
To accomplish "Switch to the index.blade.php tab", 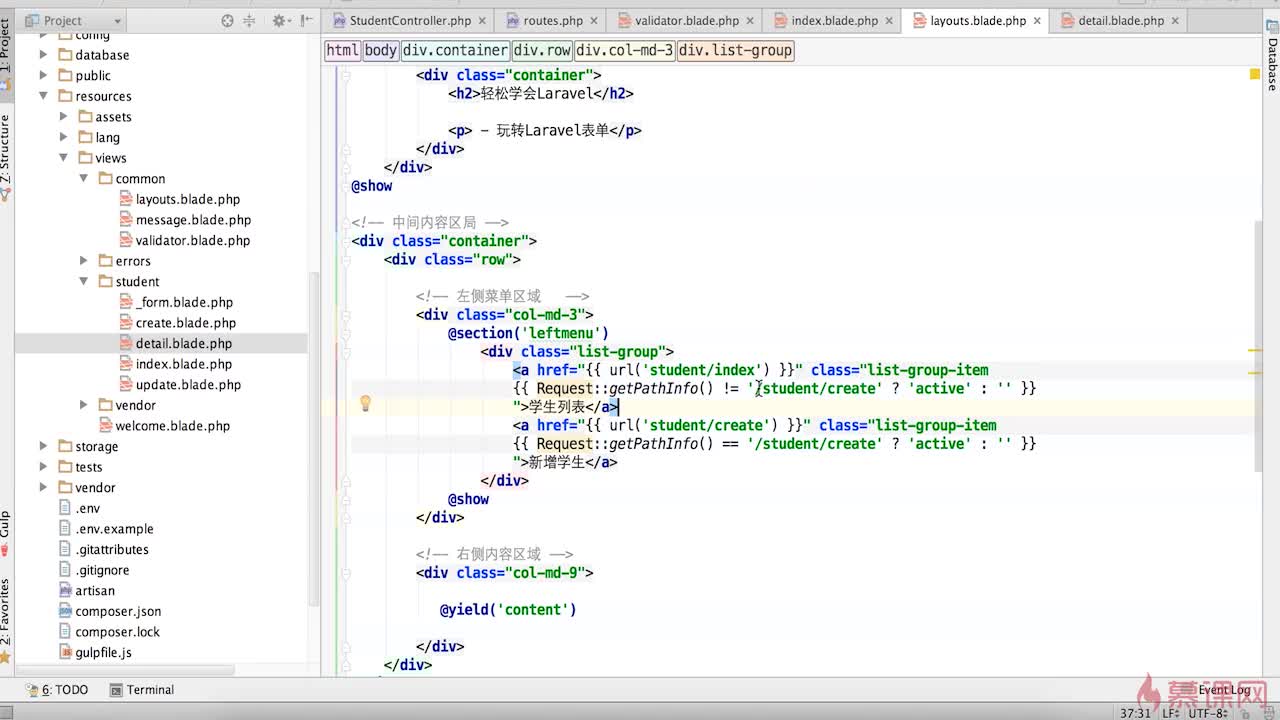I will coord(832,20).
